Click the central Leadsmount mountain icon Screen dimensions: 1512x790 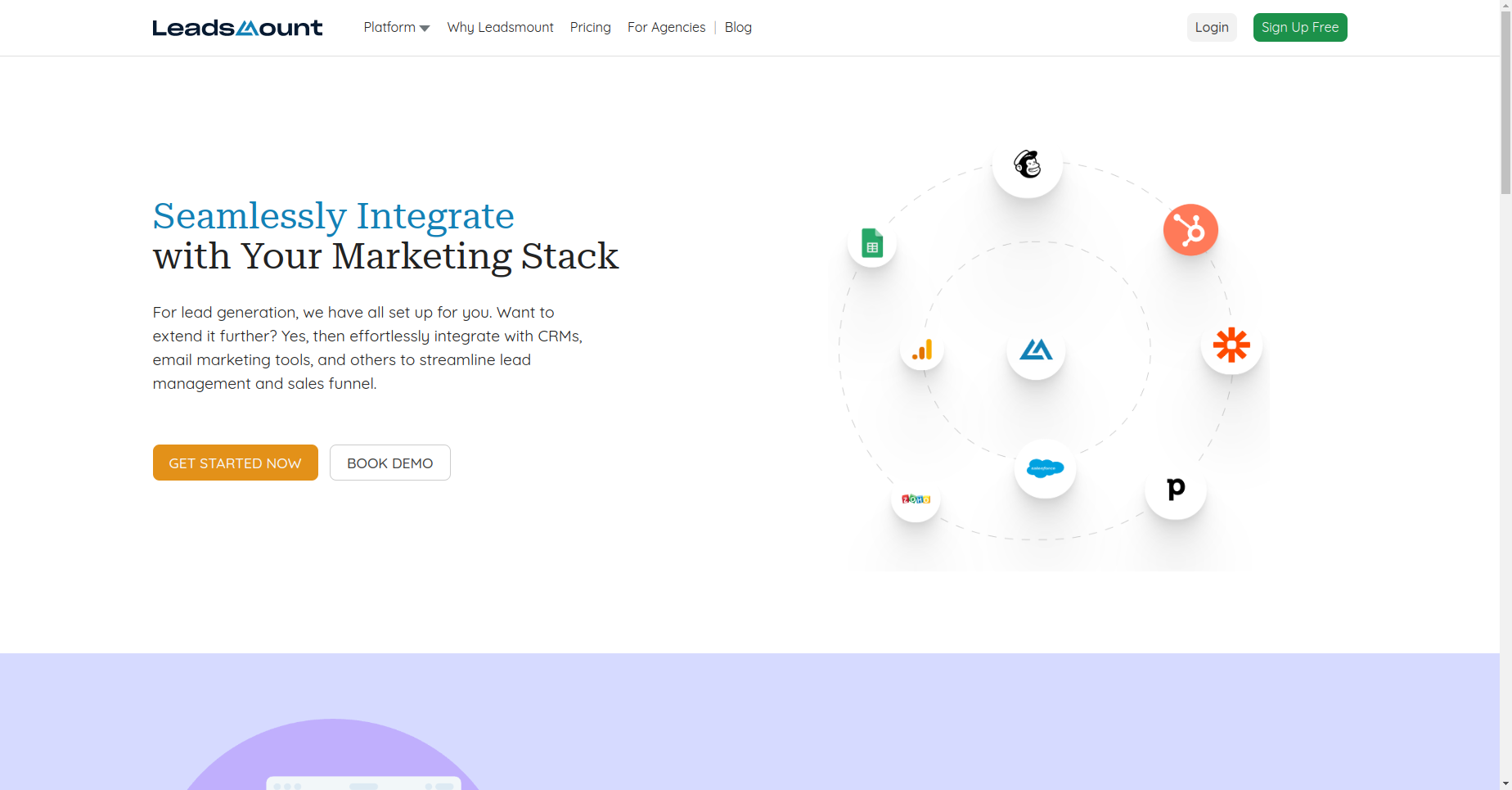1036,350
